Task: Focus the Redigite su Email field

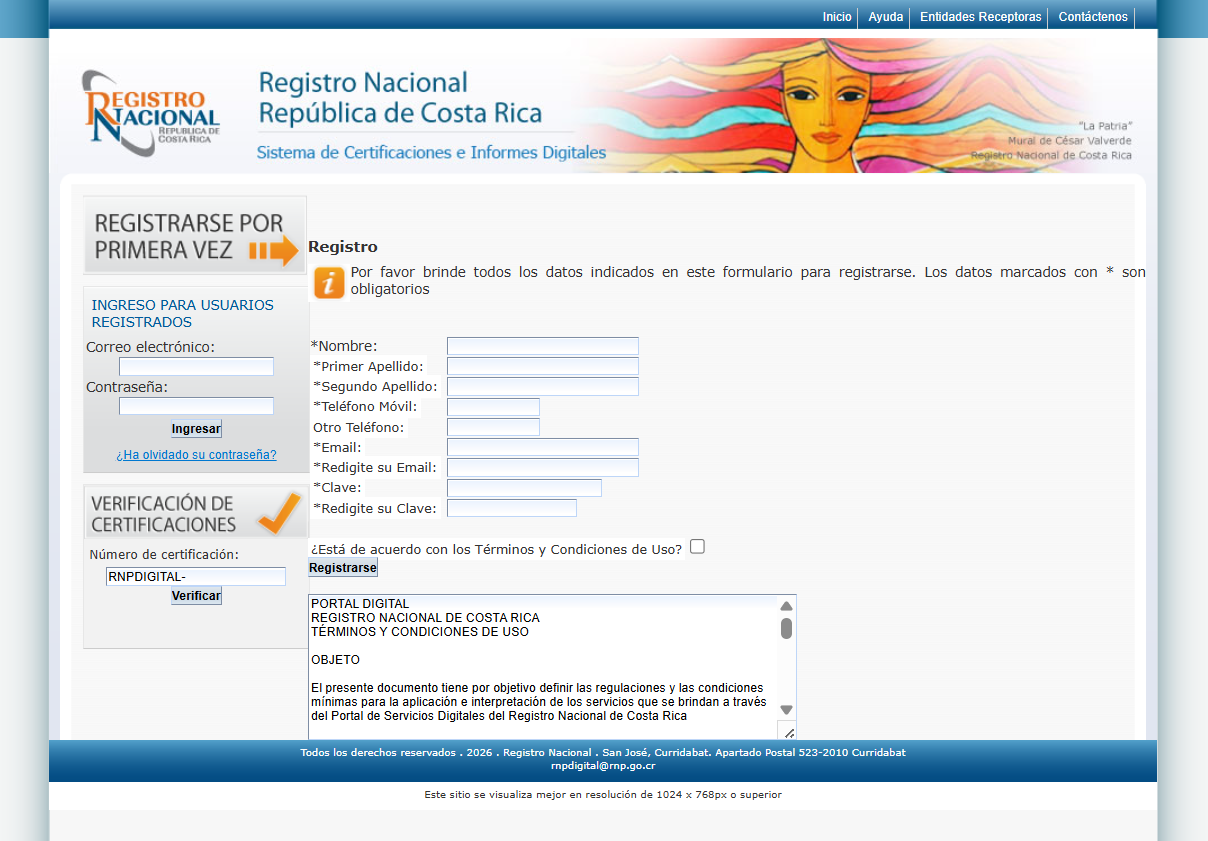Action: coord(543,467)
